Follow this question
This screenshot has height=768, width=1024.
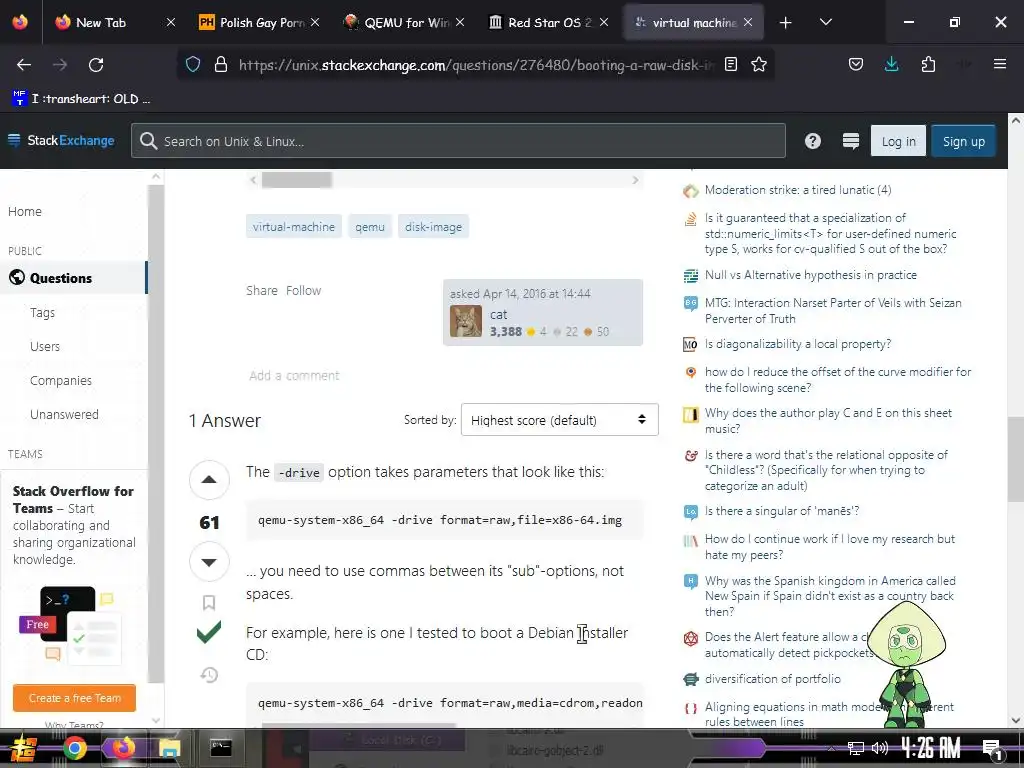pyautogui.click(x=303, y=291)
